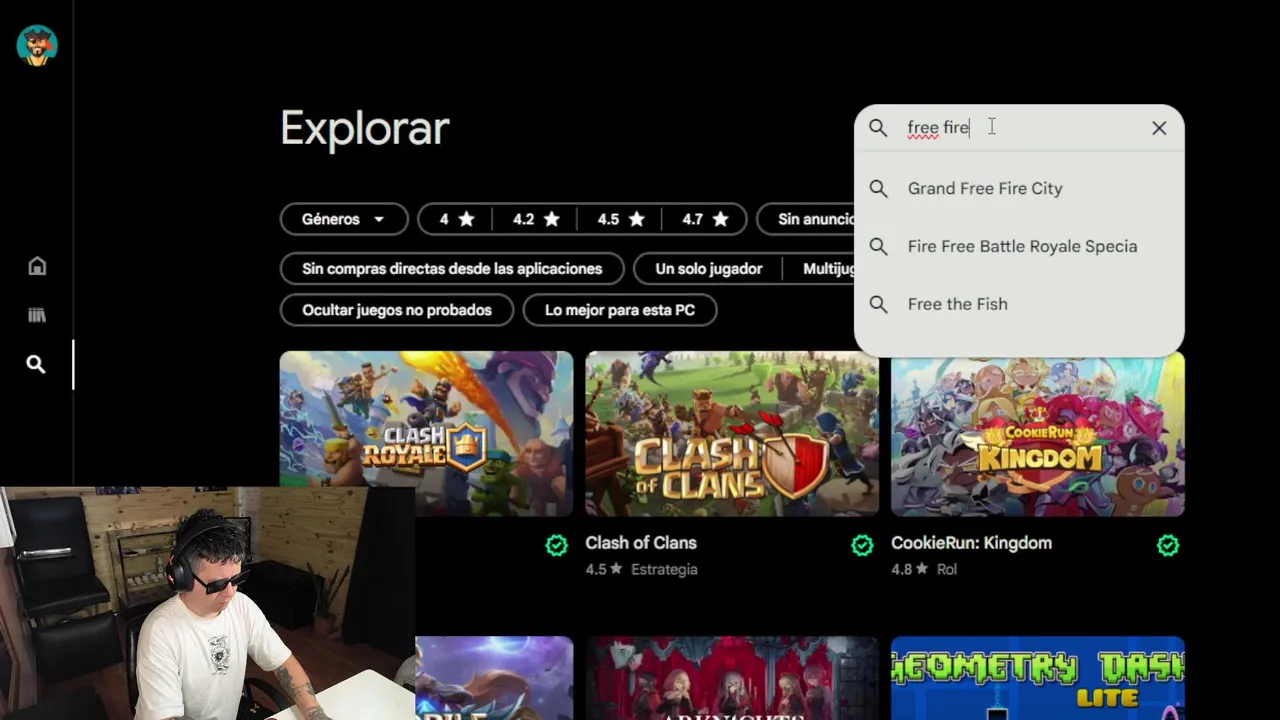This screenshot has height=720, width=1280.
Task: Click the star icon beside the CookieRun: Kingdom rating
Action: click(x=922, y=569)
